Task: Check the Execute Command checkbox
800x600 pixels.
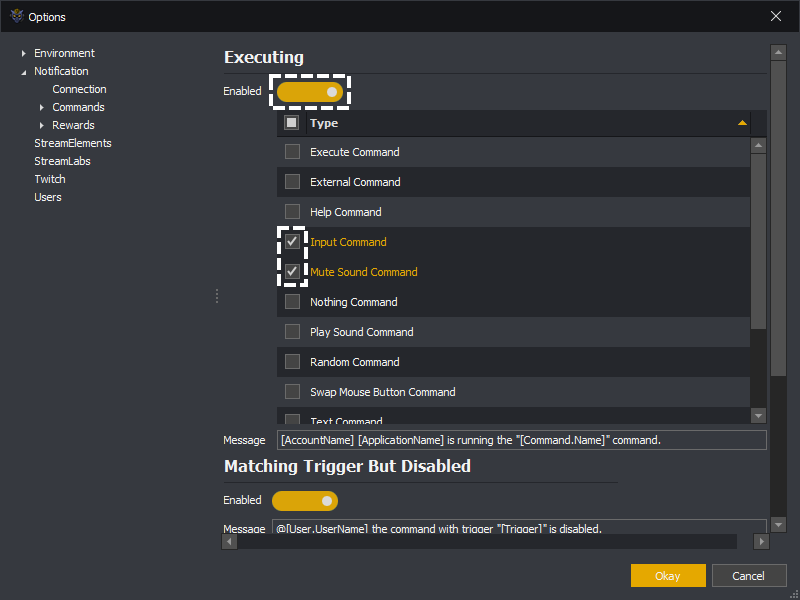Action: 292,152
